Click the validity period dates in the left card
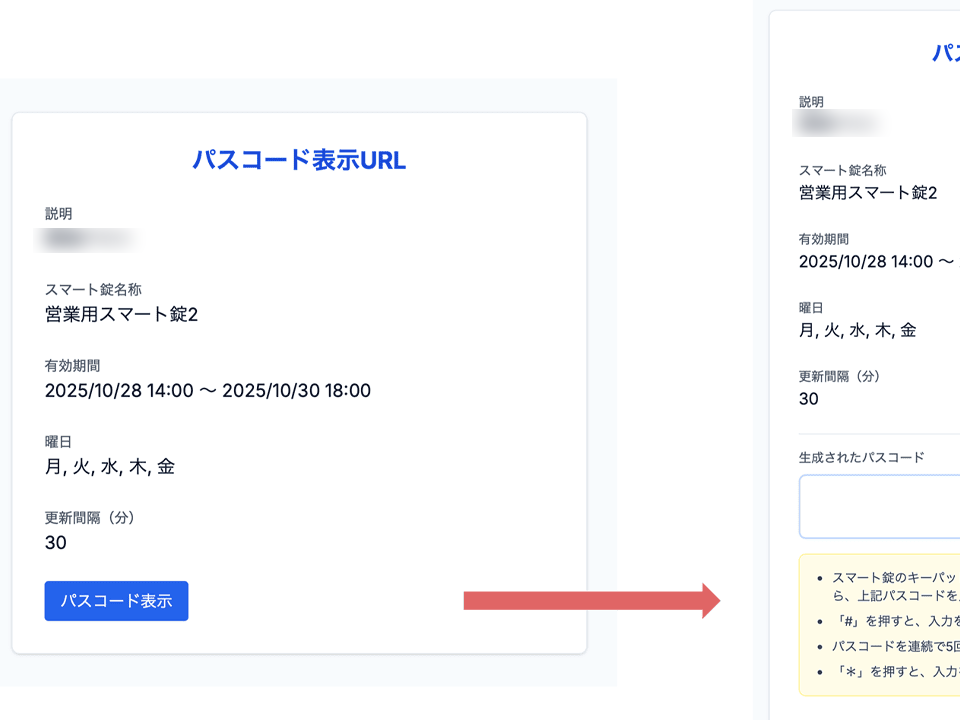The width and height of the screenshot is (960, 720). pos(208,391)
